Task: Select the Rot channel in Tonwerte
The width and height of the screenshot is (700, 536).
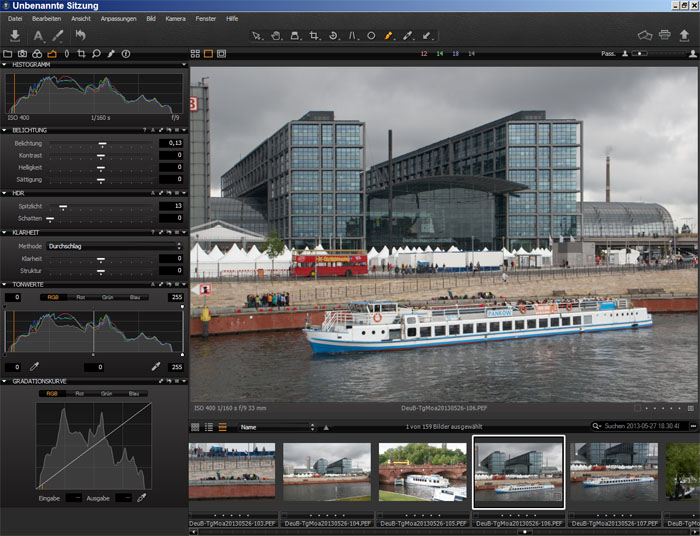Action: 81,297
